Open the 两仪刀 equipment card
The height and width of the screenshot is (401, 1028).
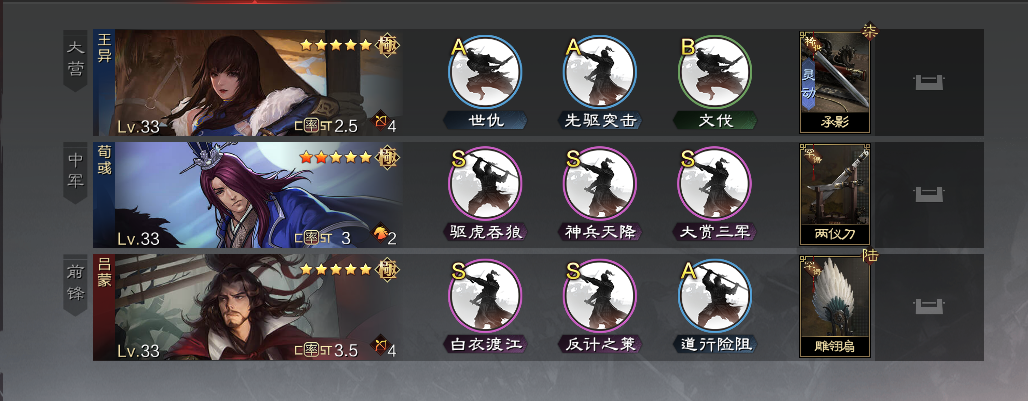point(835,195)
